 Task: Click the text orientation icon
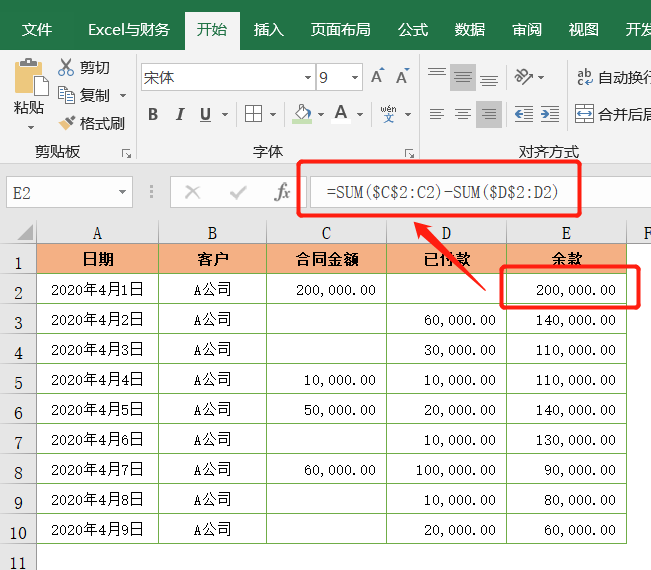click(x=524, y=77)
